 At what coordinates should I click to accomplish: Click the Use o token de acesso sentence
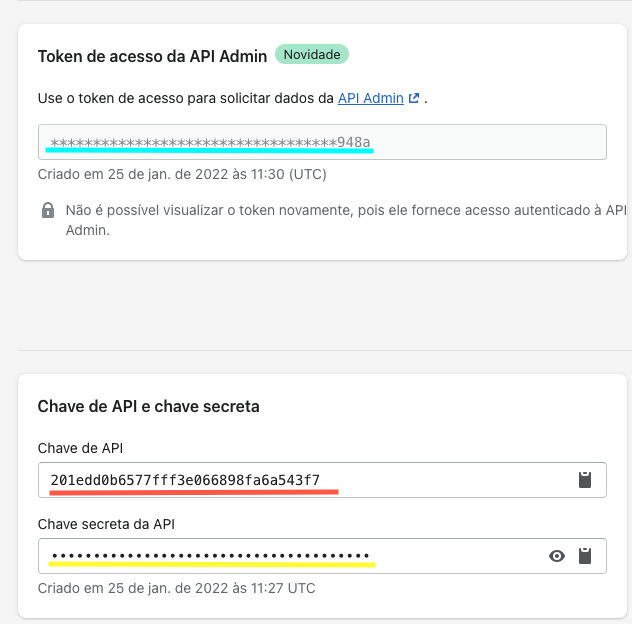(x=233, y=98)
